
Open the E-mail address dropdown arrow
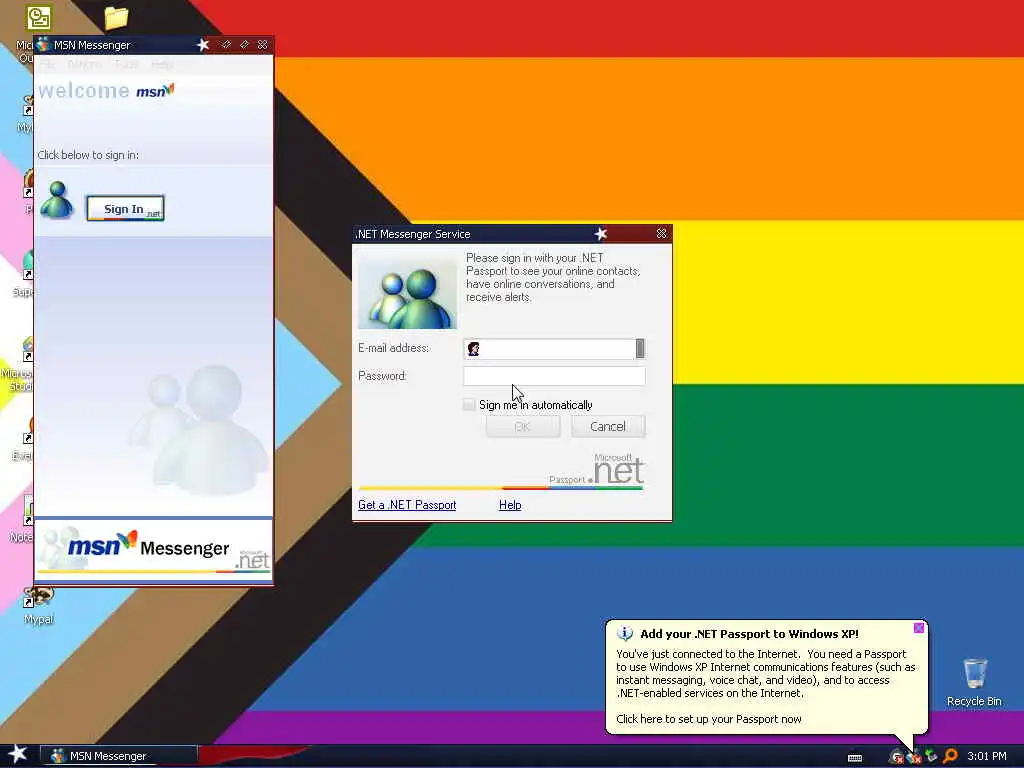click(x=640, y=349)
